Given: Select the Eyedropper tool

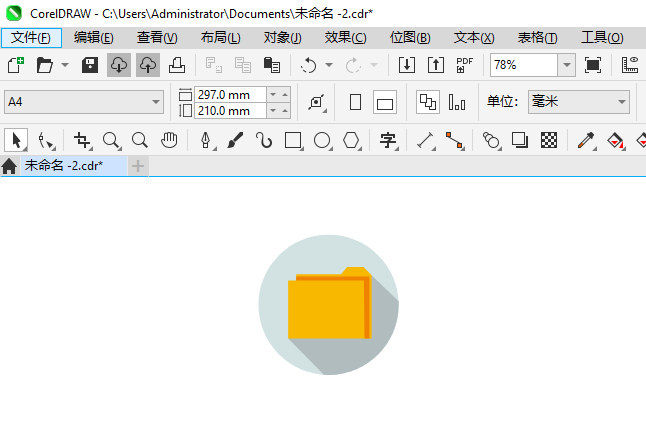Looking at the screenshot, I should (x=586, y=140).
